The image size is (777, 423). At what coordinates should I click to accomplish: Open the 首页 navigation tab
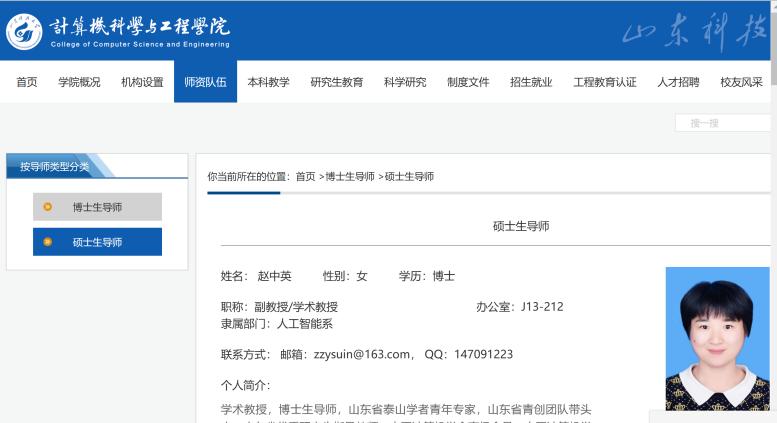[27, 82]
